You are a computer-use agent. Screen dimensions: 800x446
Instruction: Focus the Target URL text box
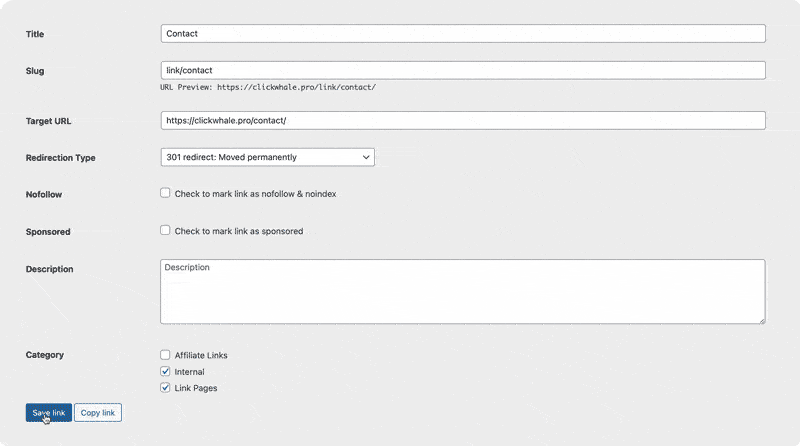pyautogui.click(x=462, y=120)
